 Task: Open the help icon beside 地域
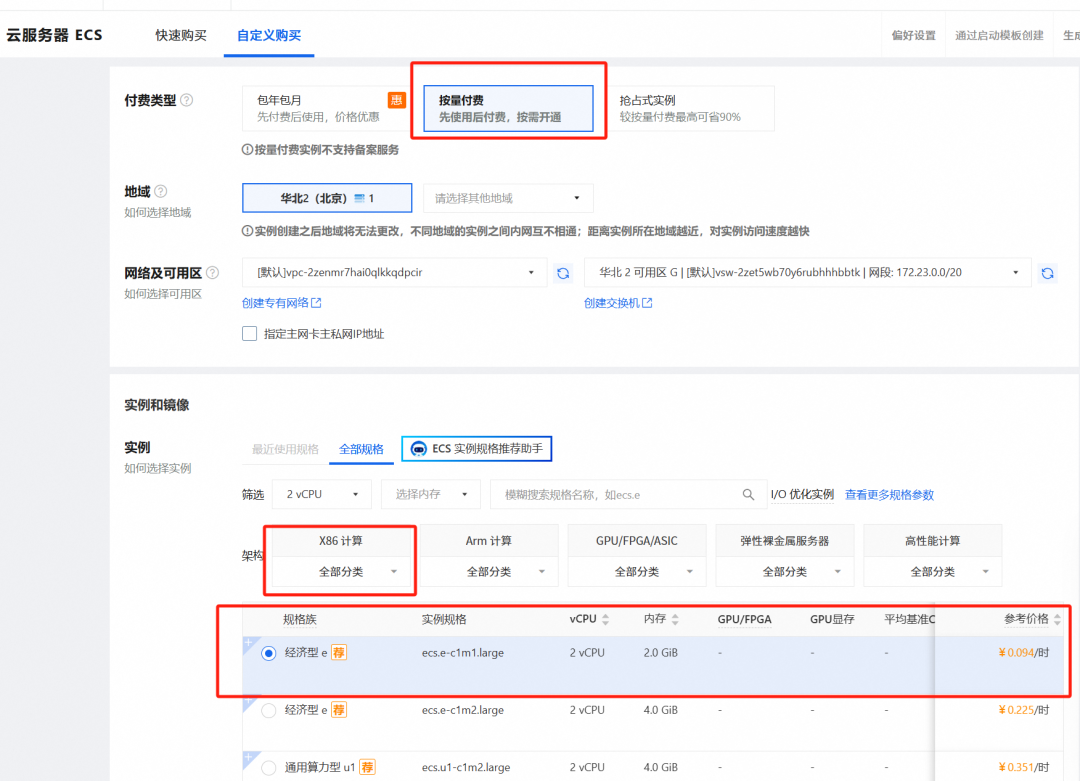click(160, 191)
